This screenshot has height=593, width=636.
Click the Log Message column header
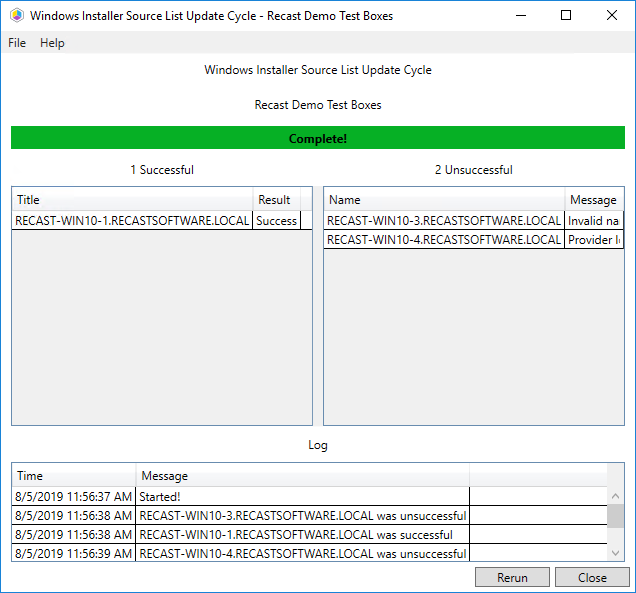tap(303, 475)
